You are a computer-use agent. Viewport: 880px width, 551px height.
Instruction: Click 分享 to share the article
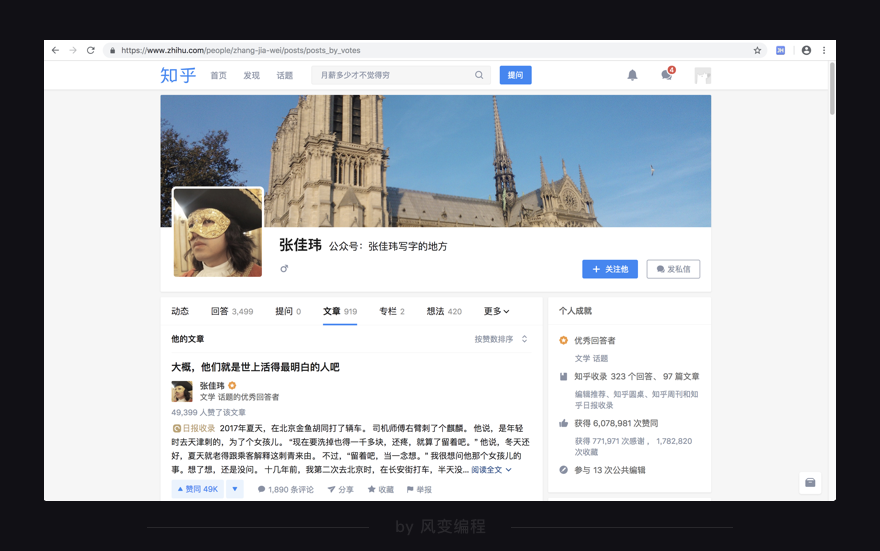pyautogui.click(x=340, y=489)
